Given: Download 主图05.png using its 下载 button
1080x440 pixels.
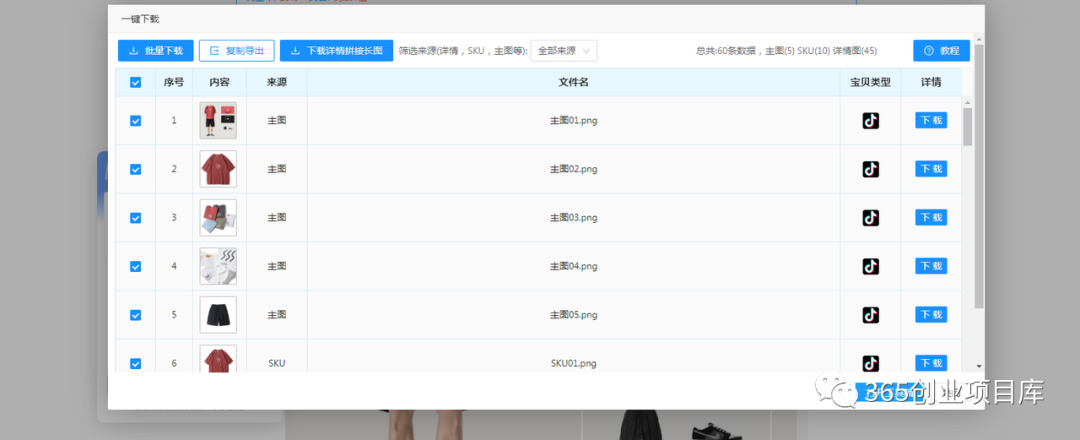Looking at the screenshot, I should 931,315.
